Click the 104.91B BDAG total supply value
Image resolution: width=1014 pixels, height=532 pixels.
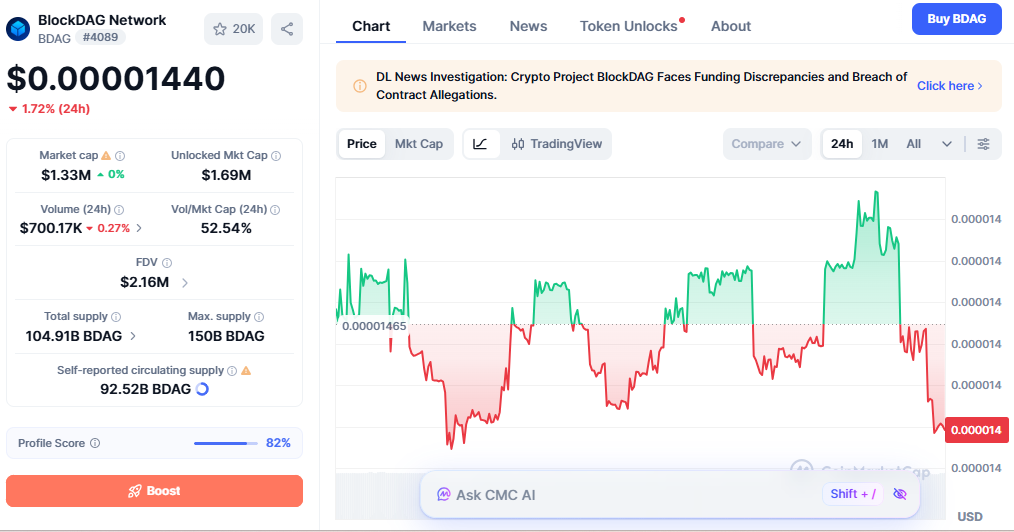pos(74,336)
